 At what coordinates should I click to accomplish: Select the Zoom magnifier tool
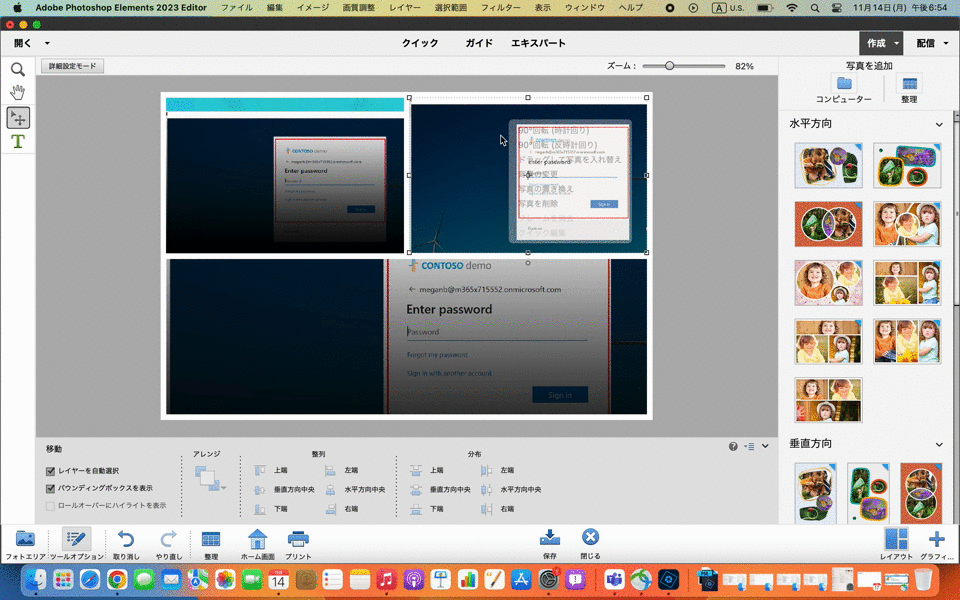pos(18,70)
